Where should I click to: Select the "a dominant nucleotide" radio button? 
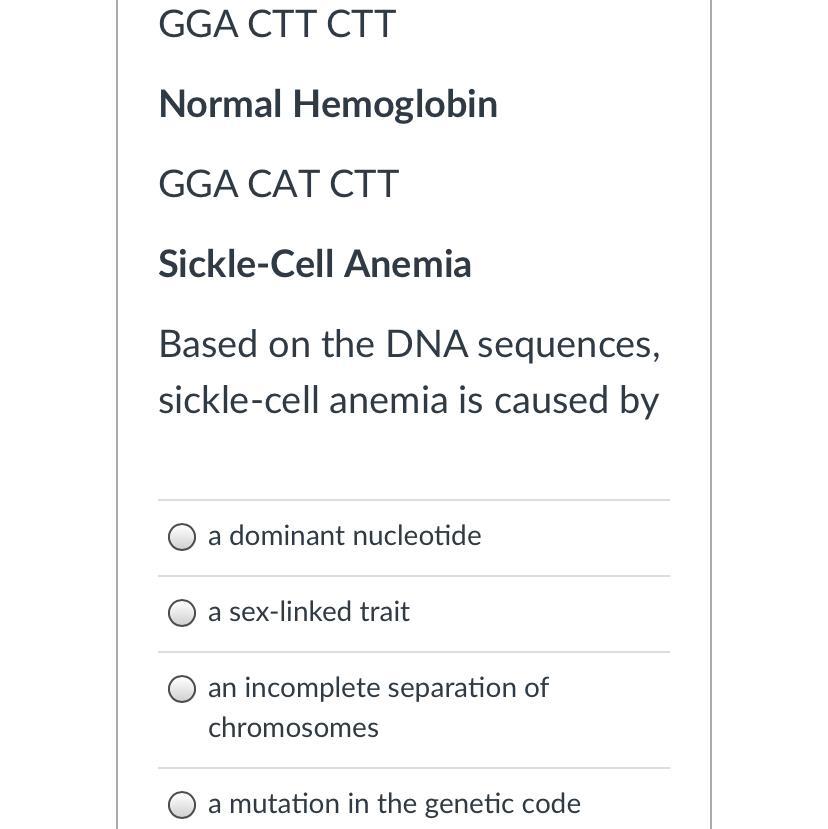point(181,538)
